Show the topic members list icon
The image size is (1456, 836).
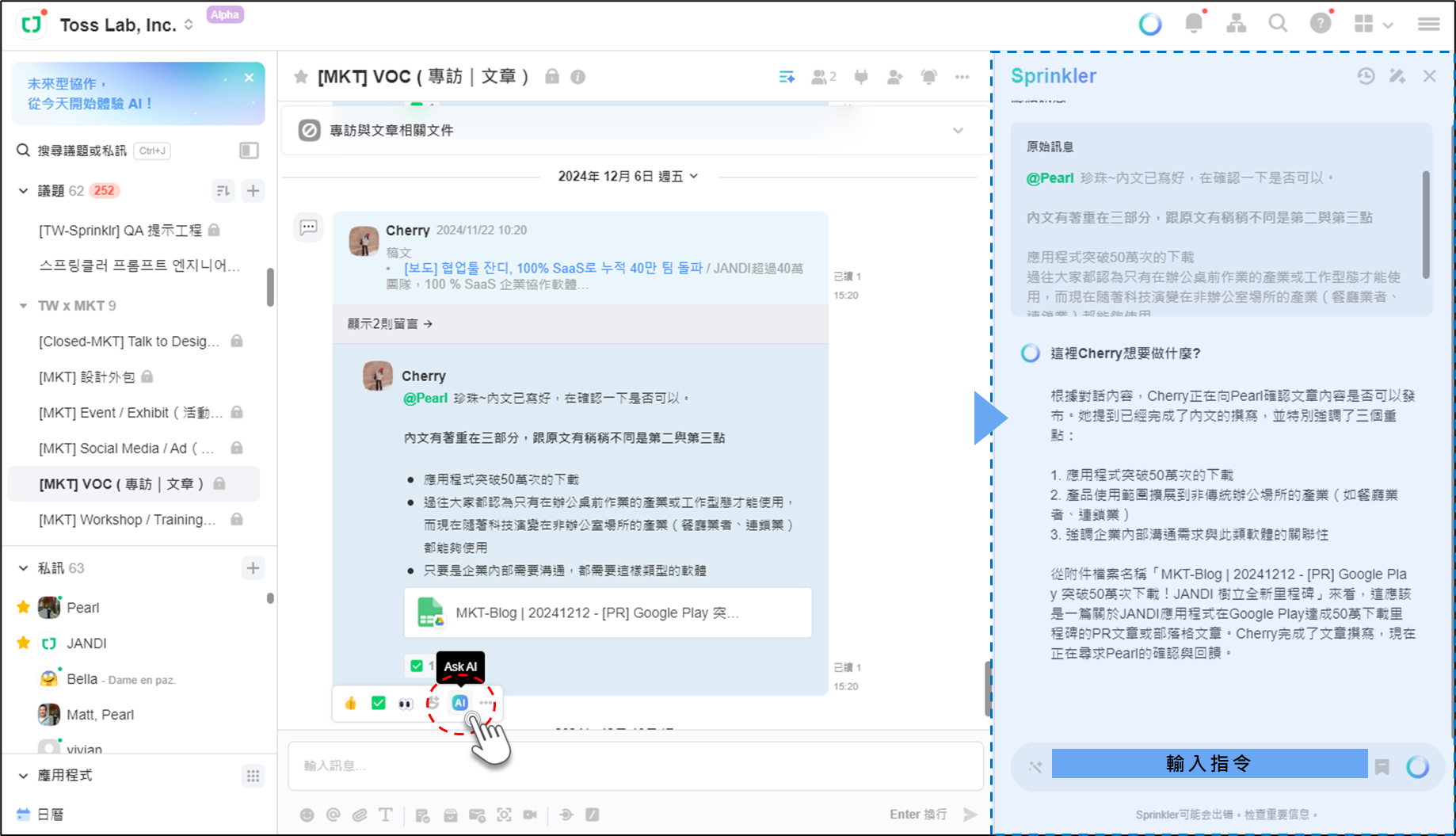(x=824, y=77)
